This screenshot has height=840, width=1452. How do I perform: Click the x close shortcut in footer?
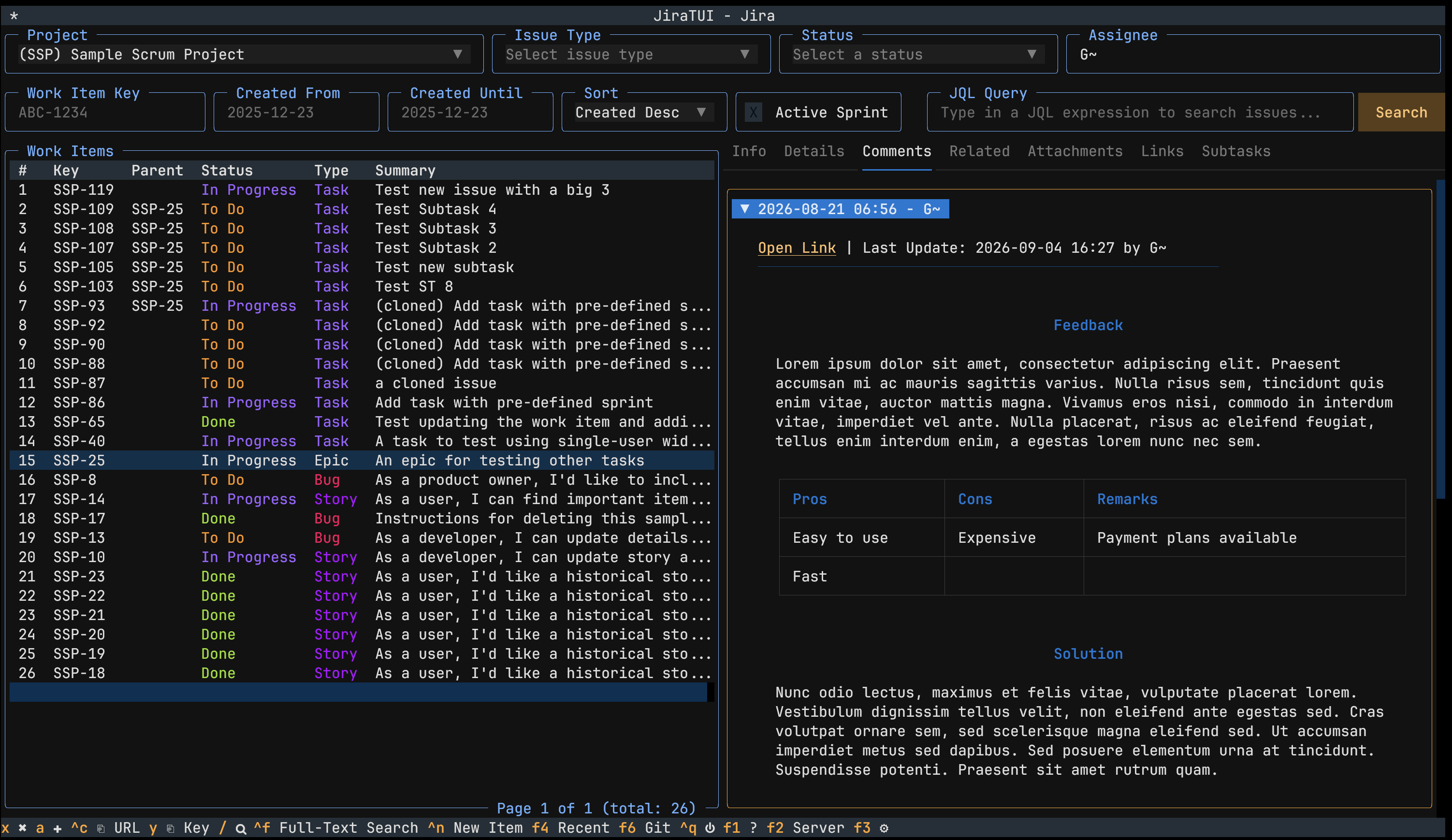pyautogui.click(x=14, y=828)
